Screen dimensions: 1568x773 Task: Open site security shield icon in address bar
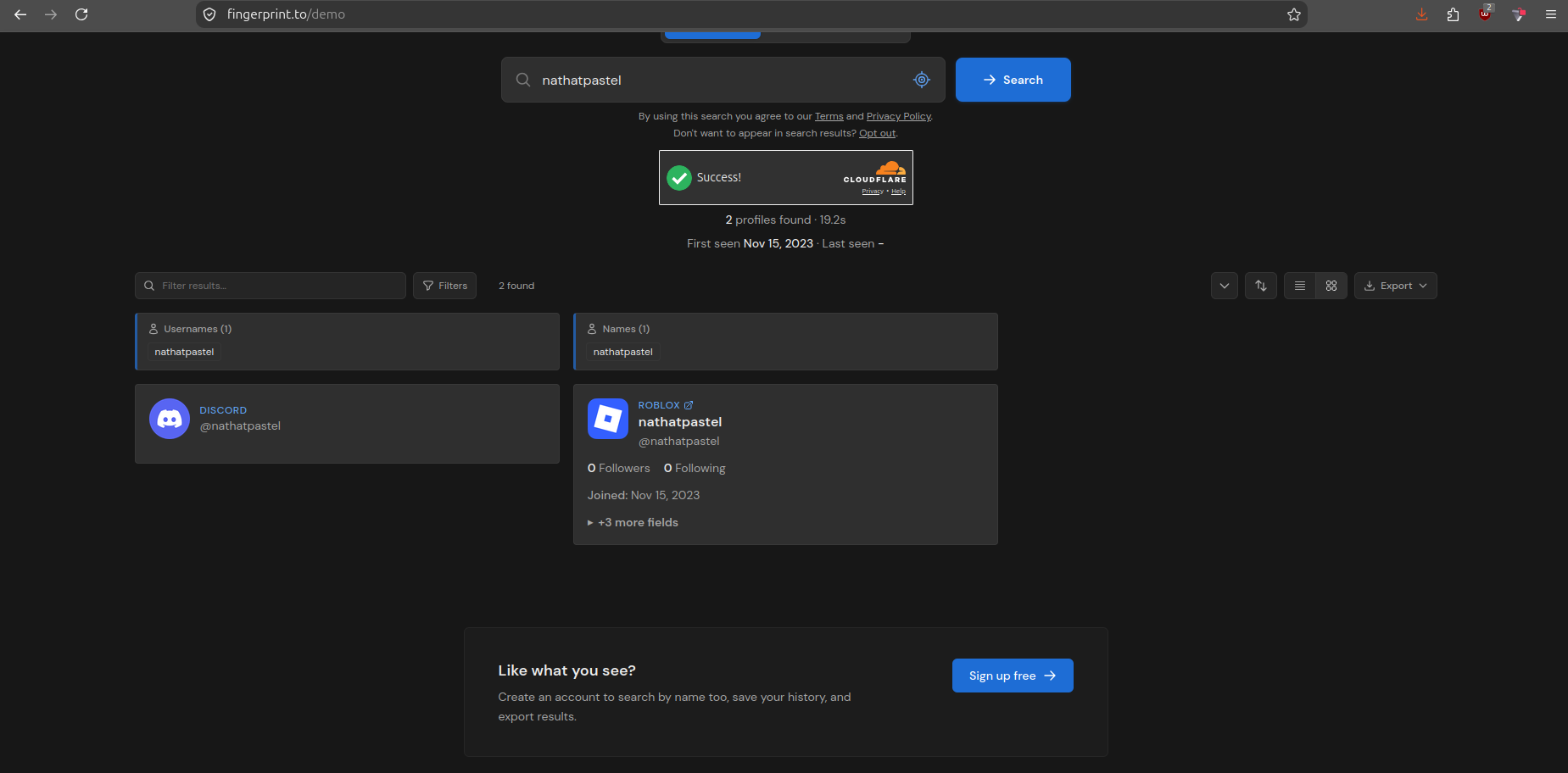pos(209,14)
